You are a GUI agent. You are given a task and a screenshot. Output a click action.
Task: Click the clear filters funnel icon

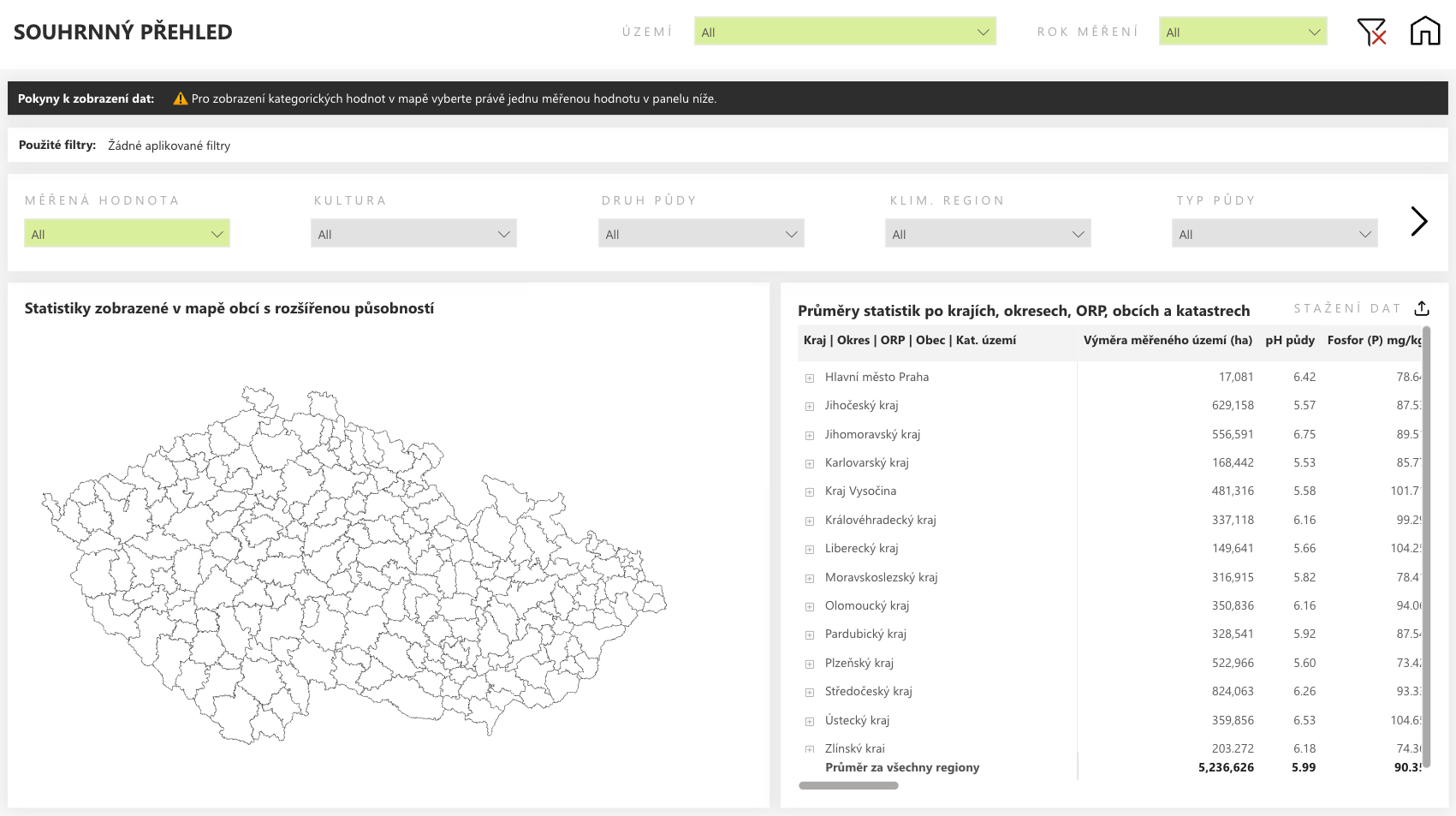[x=1371, y=32]
